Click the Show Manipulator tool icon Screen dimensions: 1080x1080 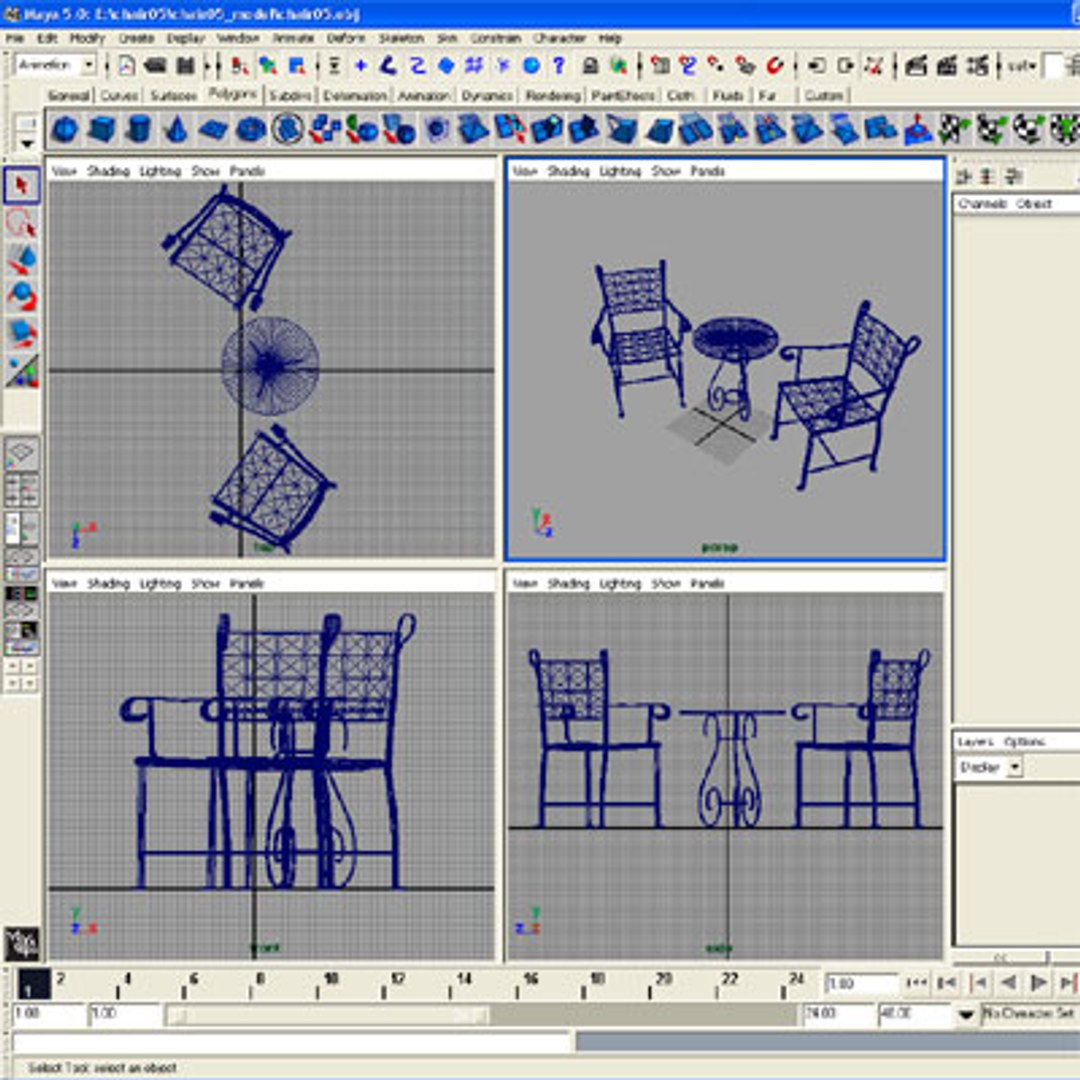click(x=21, y=371)
